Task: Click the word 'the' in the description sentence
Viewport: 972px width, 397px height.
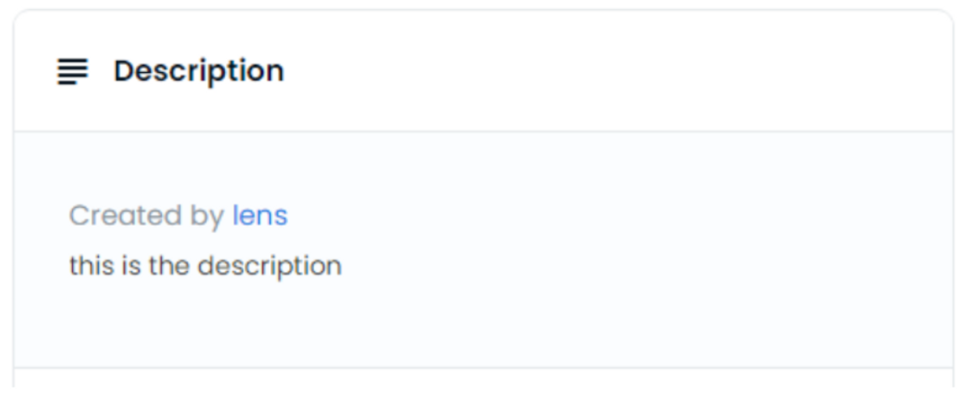Action: [169, 265]
